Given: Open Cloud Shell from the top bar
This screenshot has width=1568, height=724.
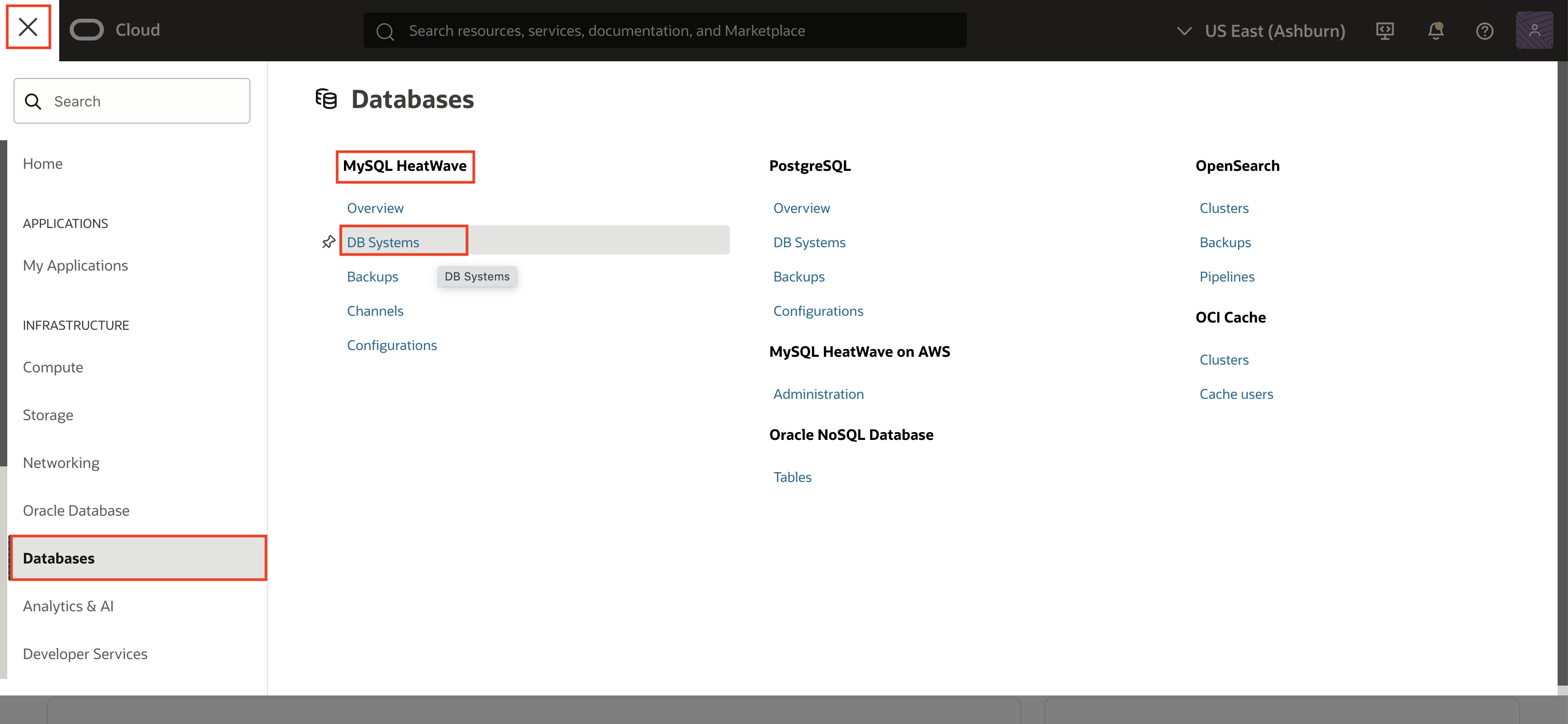Looking at the screenshot, I should coord(1386,31).
